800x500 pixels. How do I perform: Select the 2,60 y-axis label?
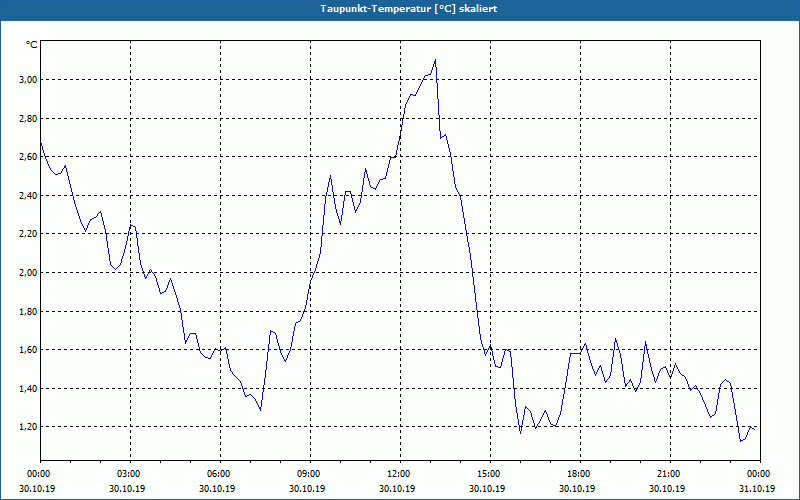pyautogui.click(x=29, y=157)
